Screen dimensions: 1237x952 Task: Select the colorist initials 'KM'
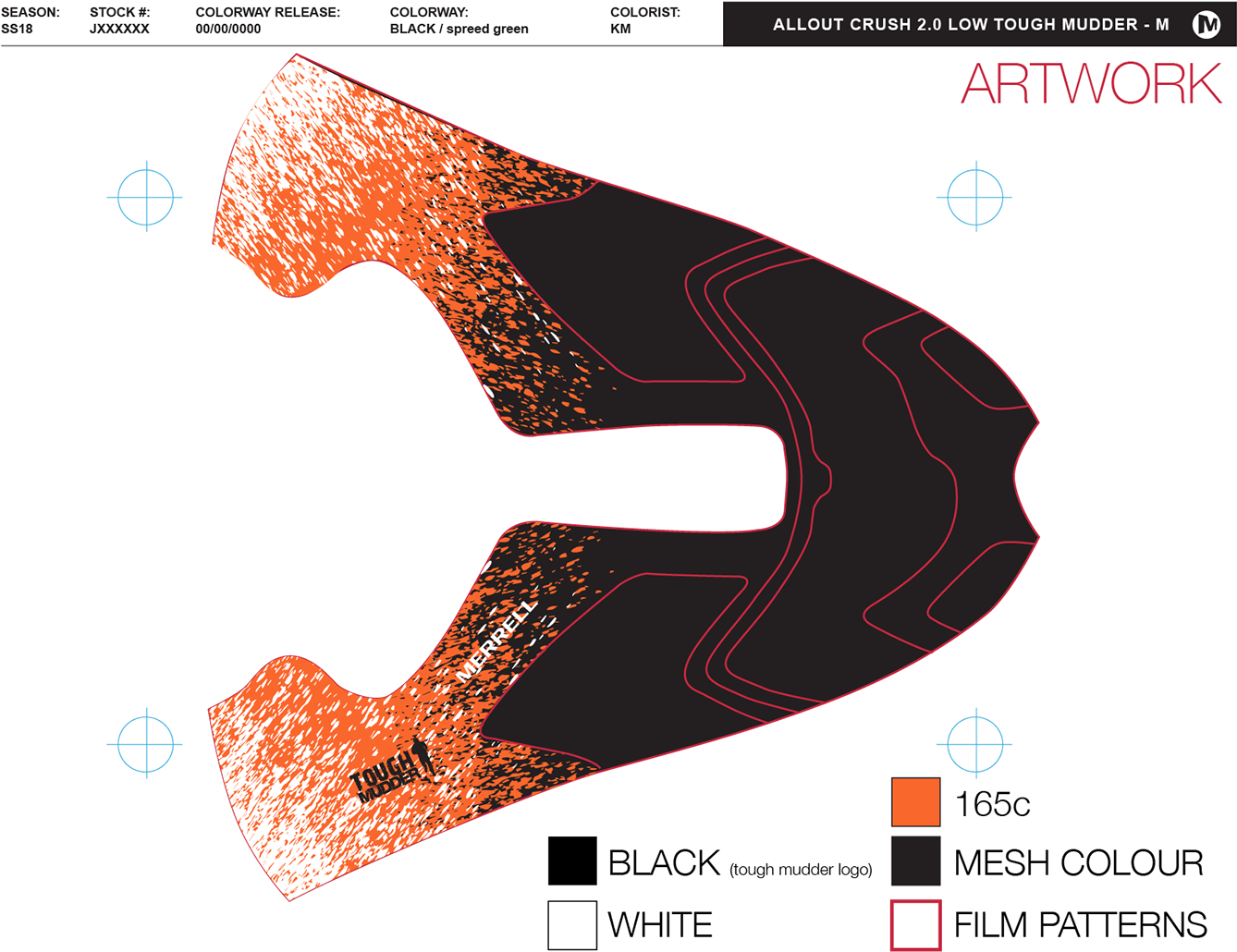pyautogui.click(x=620, y=29)
